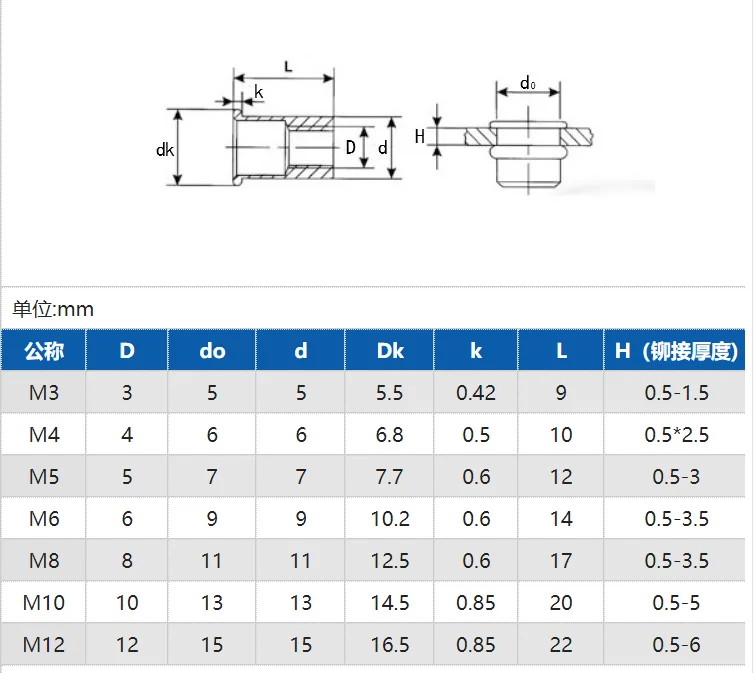Select the do column header

pos(212,351)
